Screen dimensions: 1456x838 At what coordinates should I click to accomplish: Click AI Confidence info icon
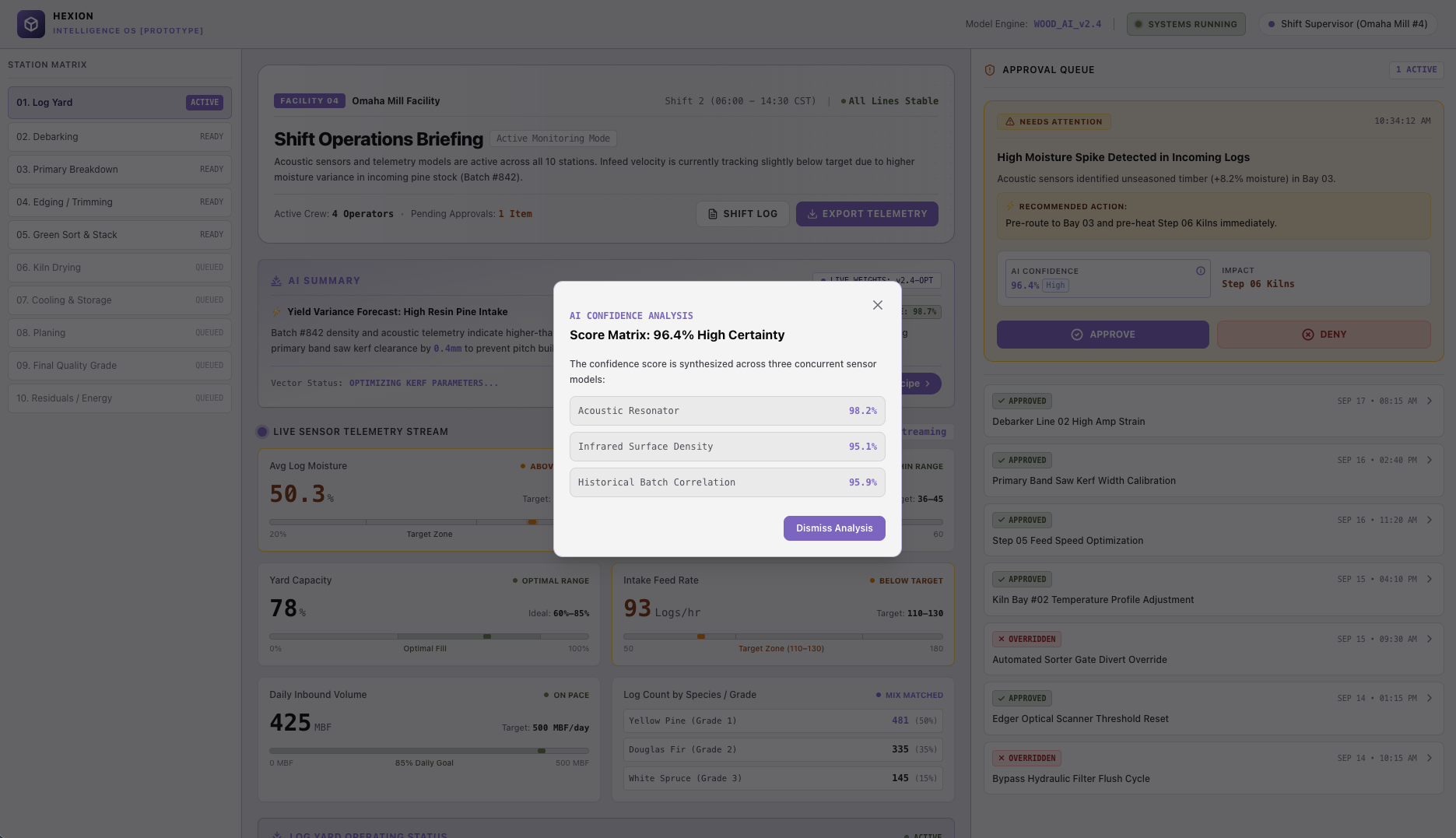[x=1201, y=271]
